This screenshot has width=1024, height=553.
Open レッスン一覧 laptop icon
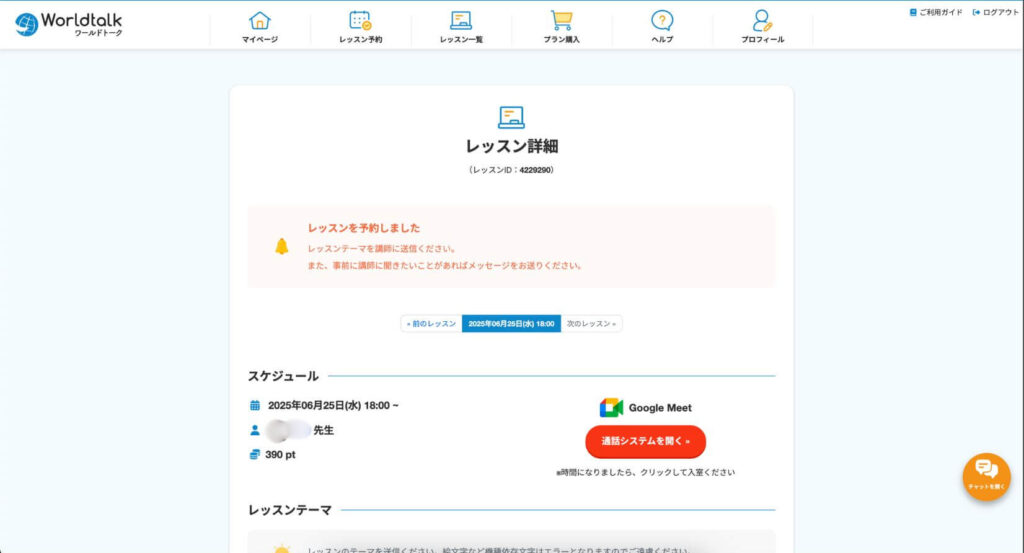[461, 21]
